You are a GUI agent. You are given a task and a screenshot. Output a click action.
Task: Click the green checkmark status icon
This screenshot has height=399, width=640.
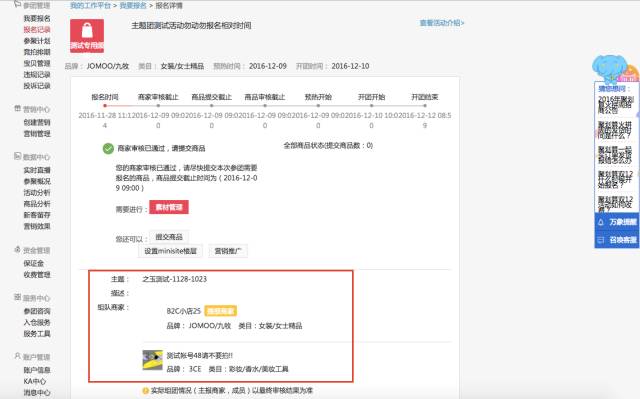point(108,149)
